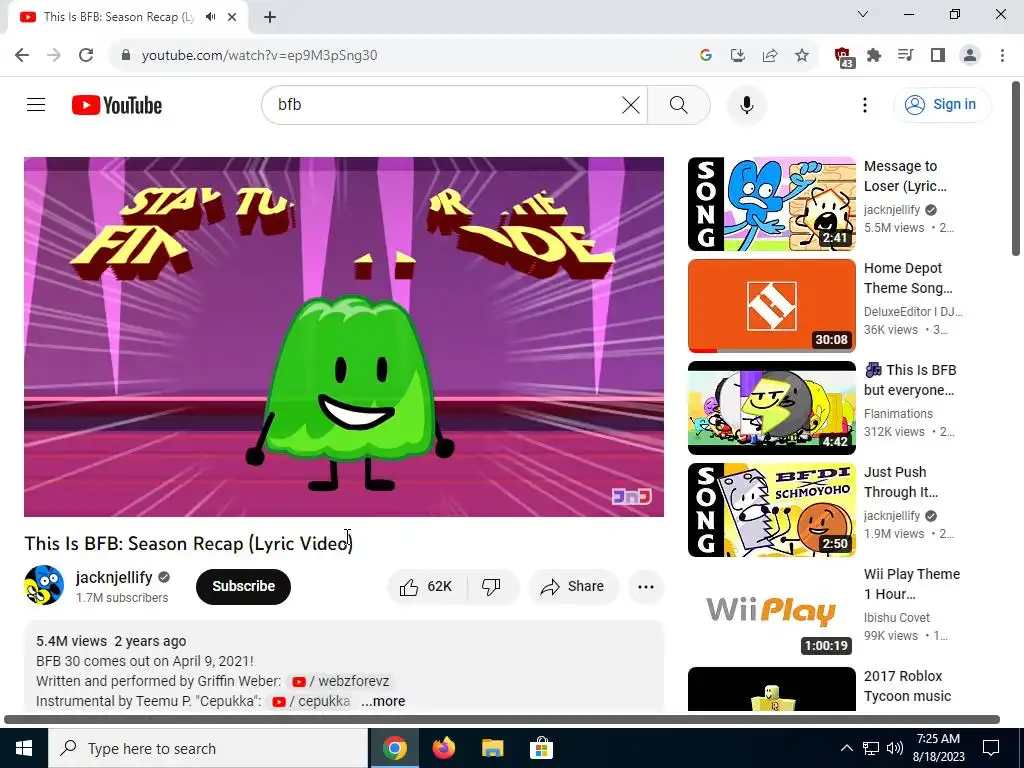Open YouTube settings three-dot menu

[x=865, y=104]
